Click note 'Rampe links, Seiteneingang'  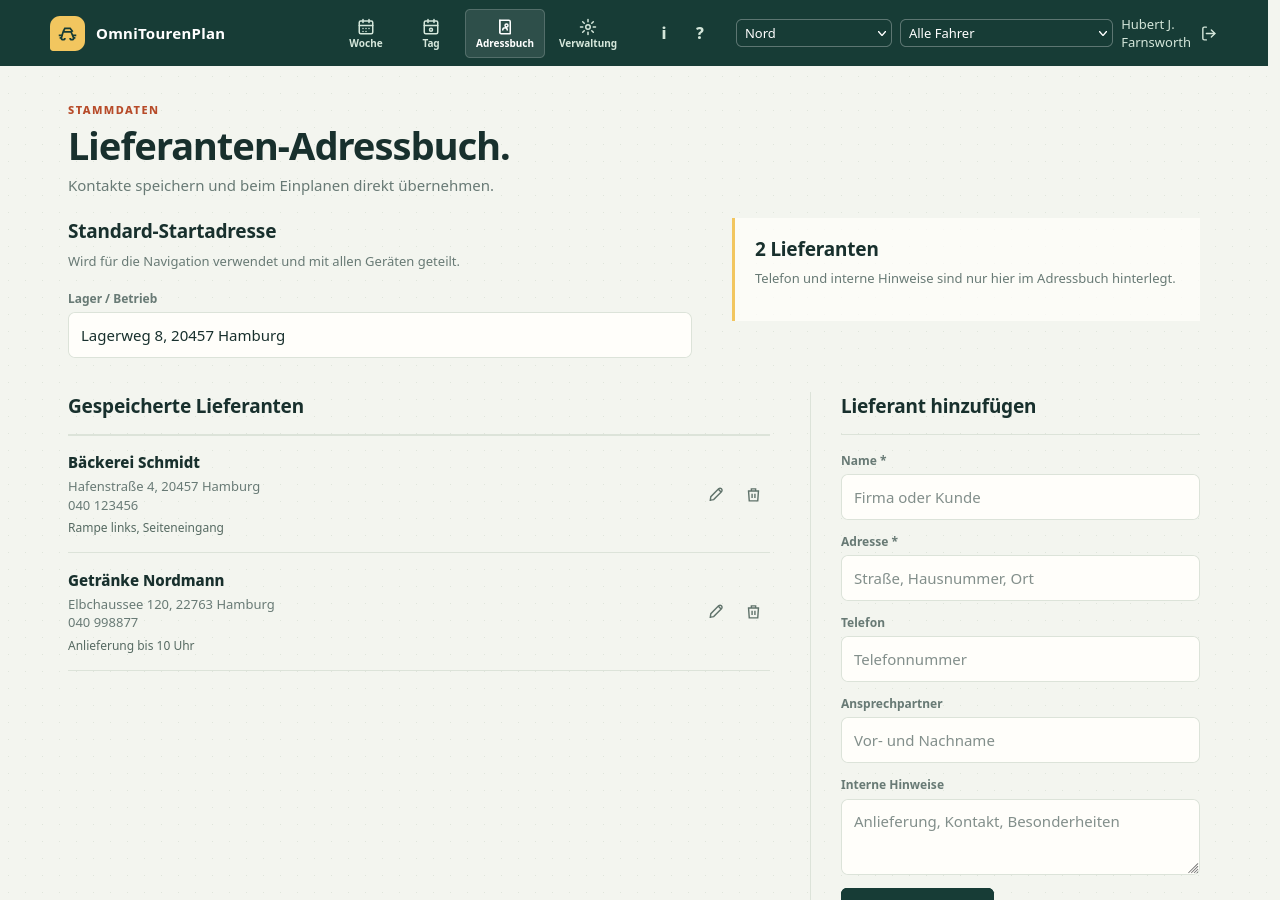point(146,527)
